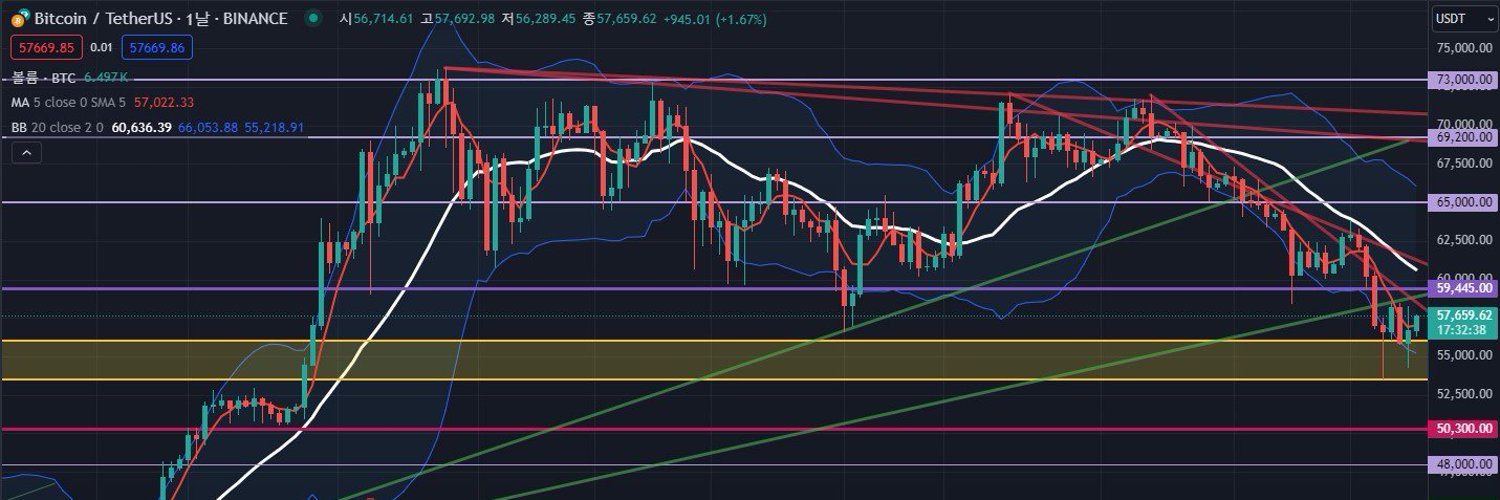The width and height of the screenshot is (1500, 500).
Task: Click the volume value 6.497K
Action: coord(107,77)
